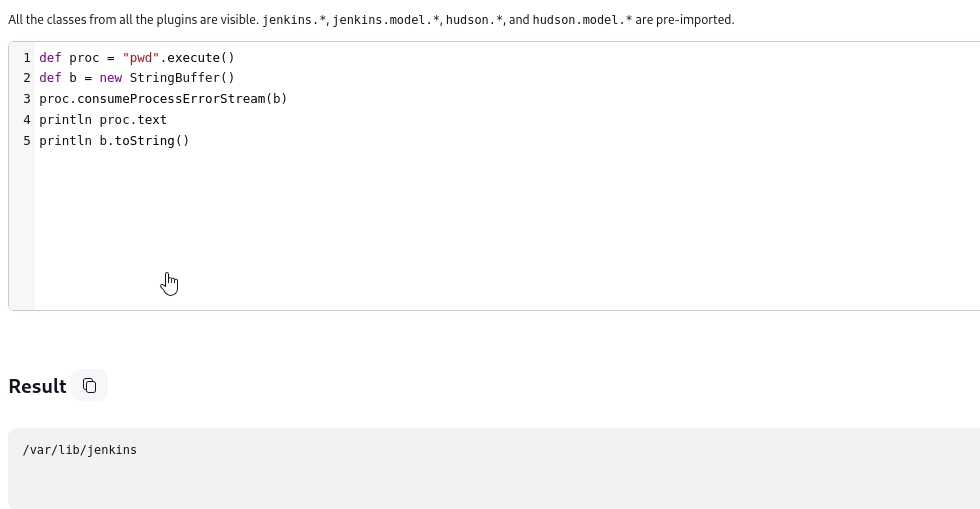Image resolution: width=980 pixels, height=509 pixels.
Task: Click the hudson.model.* text in description
Action: [582, 20]
